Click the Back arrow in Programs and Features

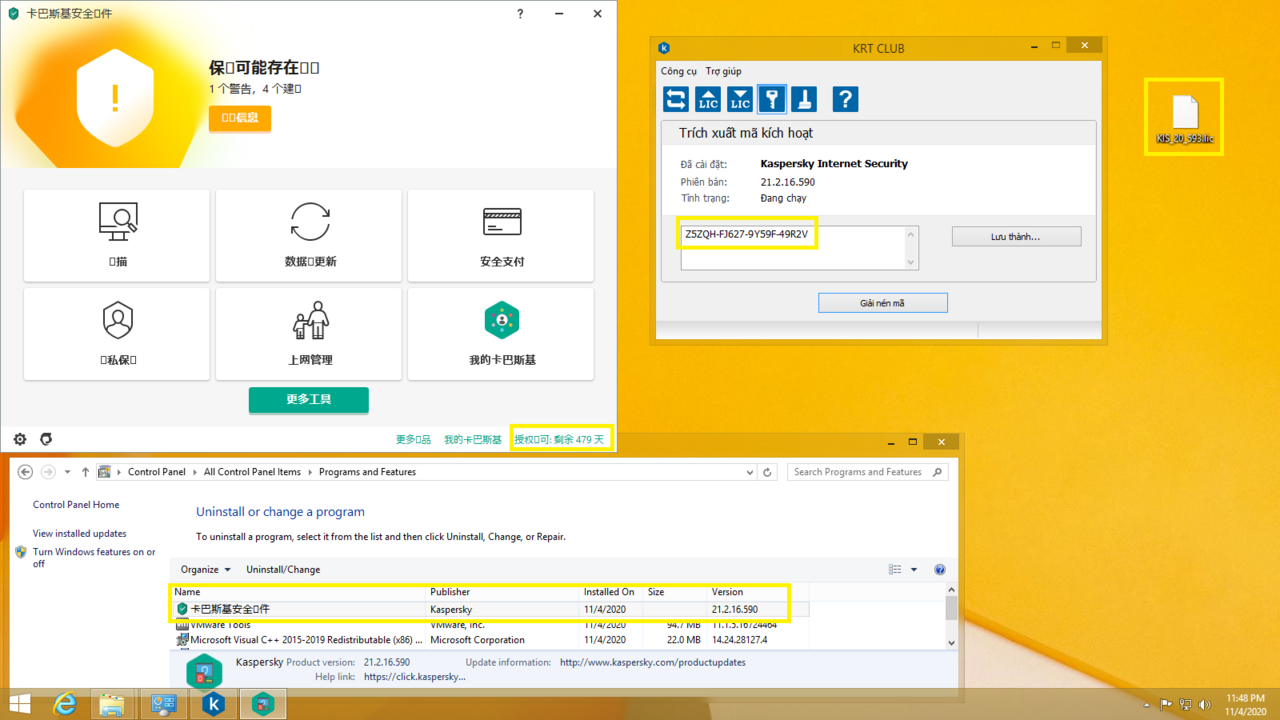25,472
